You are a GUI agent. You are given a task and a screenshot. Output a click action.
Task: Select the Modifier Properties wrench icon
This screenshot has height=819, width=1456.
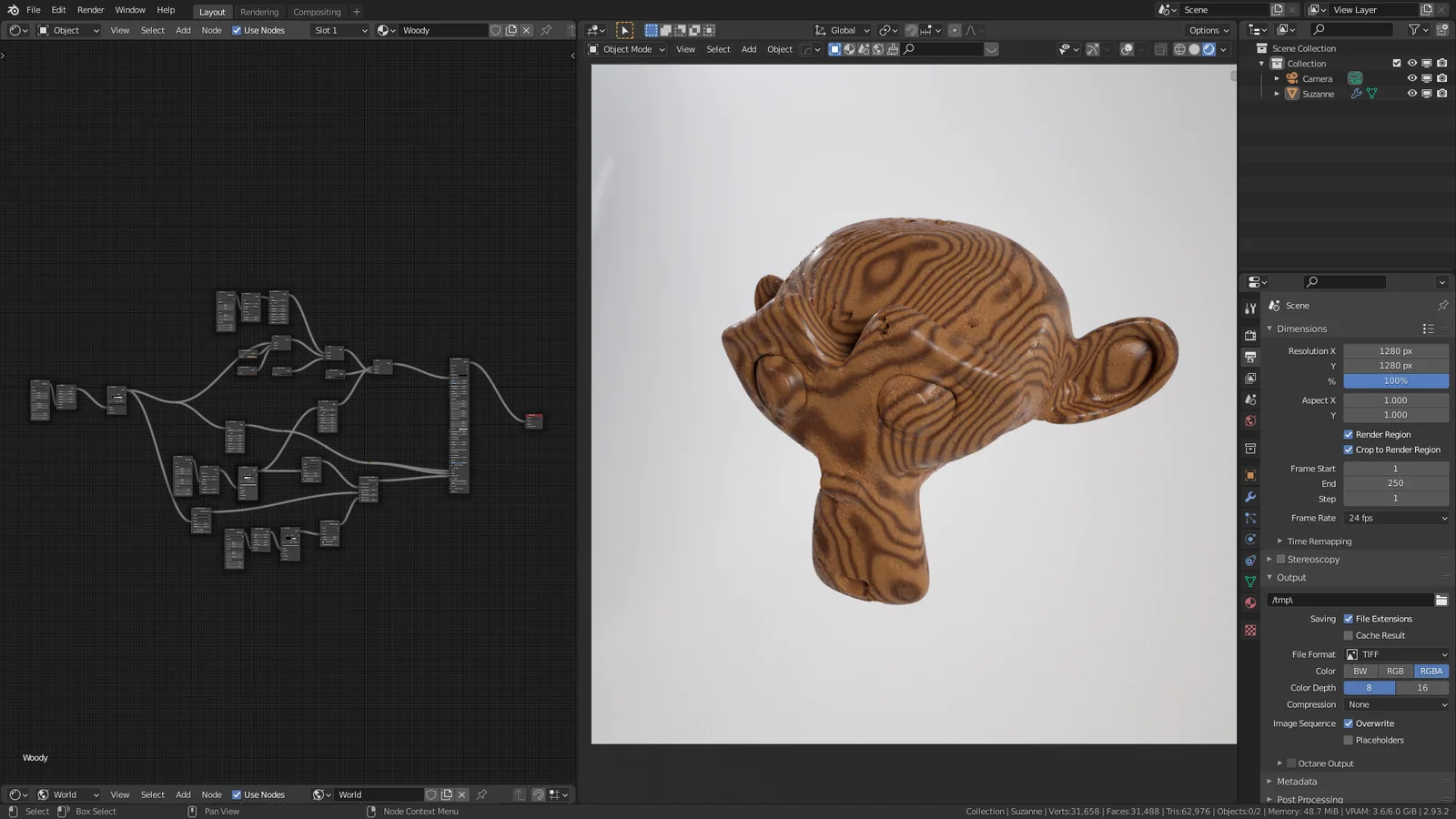click(x=1250, y=497)
